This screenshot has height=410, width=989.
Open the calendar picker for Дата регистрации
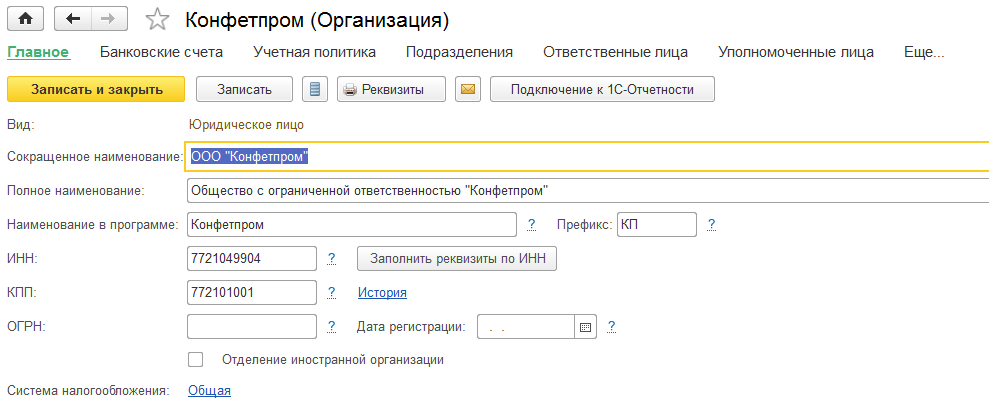585,327
